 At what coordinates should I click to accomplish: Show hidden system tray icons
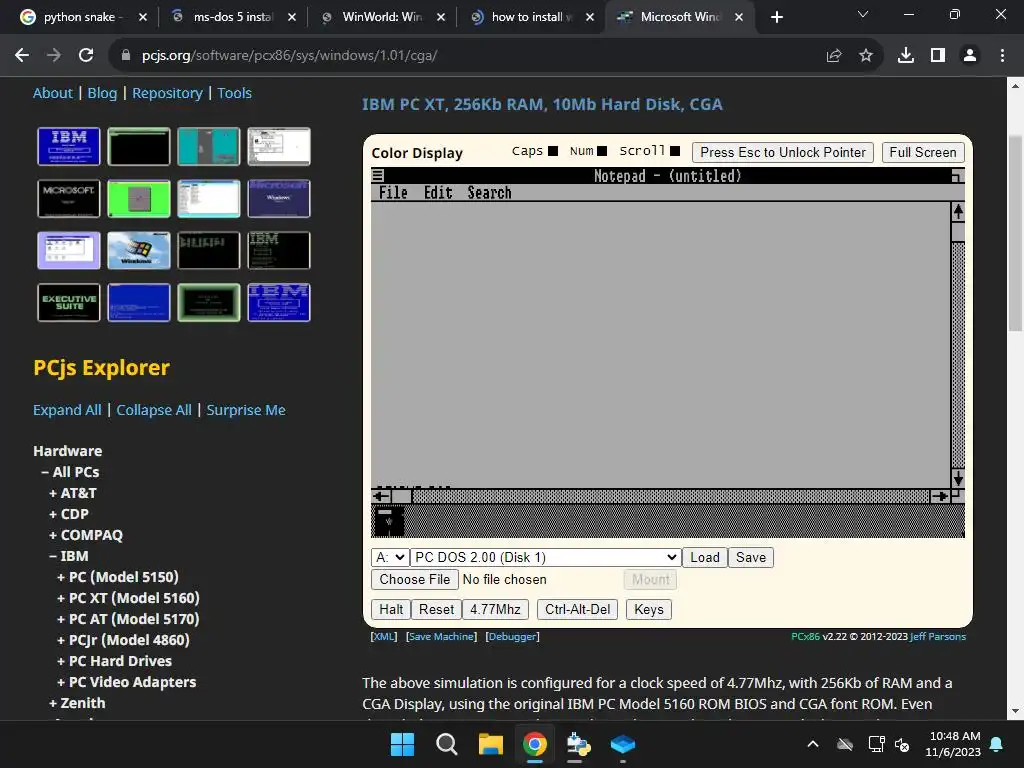point(812,744)
